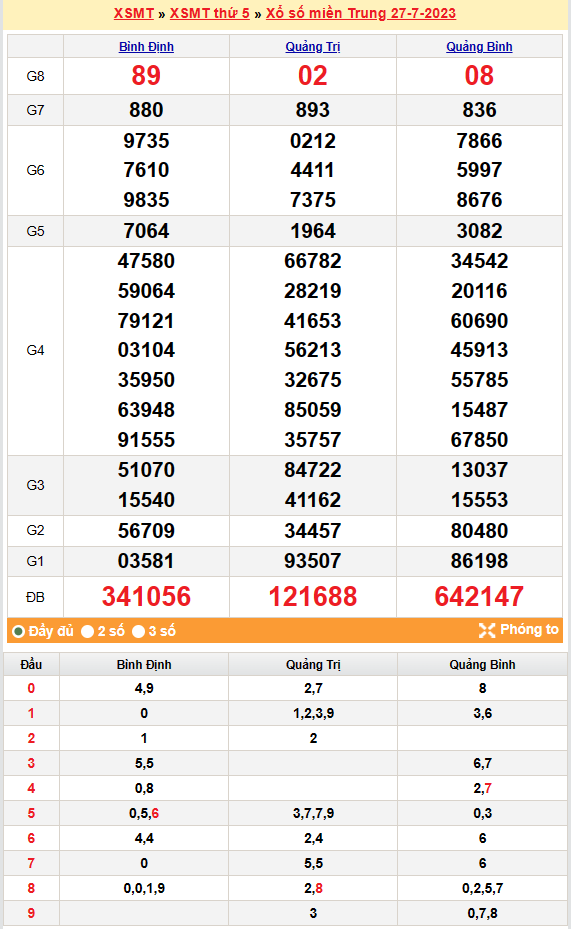
Task: Click the Đầu column header
Action: click(x=31, y=665)
